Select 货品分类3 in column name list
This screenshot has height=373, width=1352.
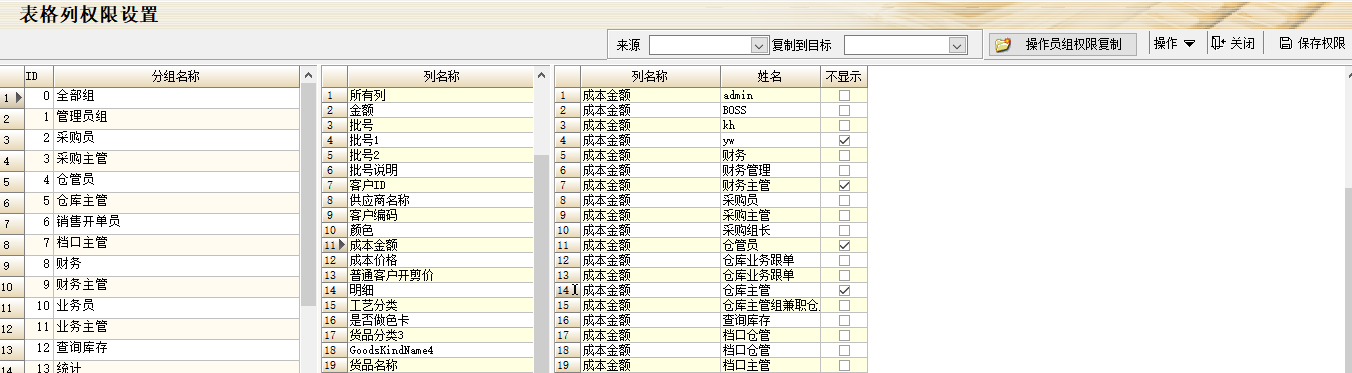(x=441, y=335)
